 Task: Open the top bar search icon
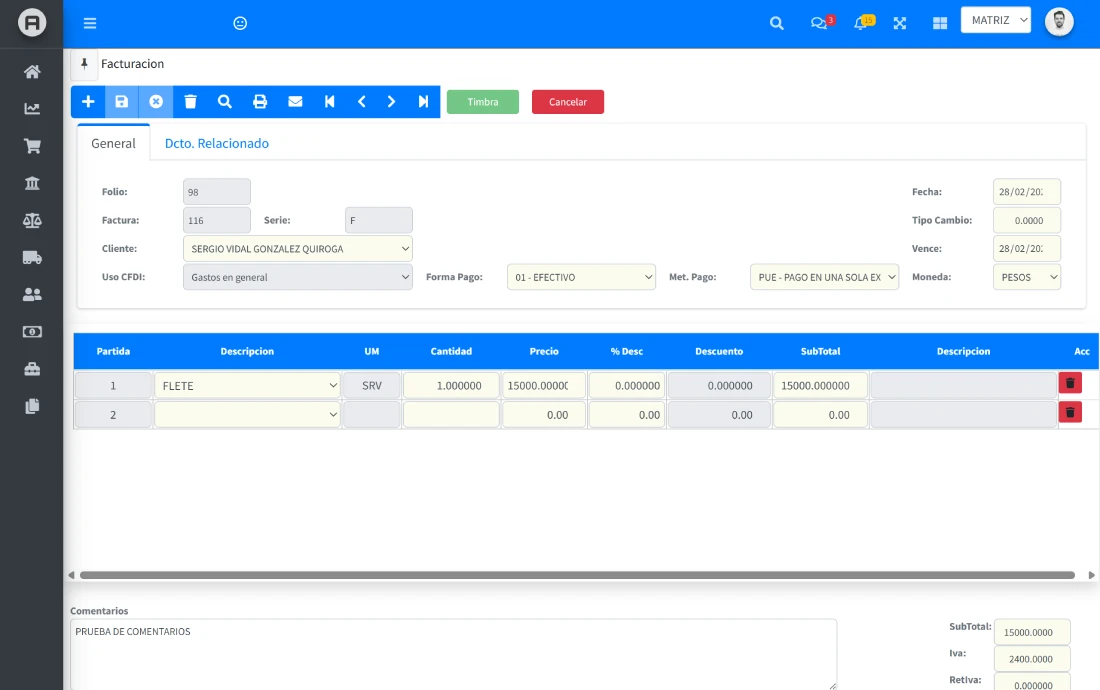click(x=777, y=23)
